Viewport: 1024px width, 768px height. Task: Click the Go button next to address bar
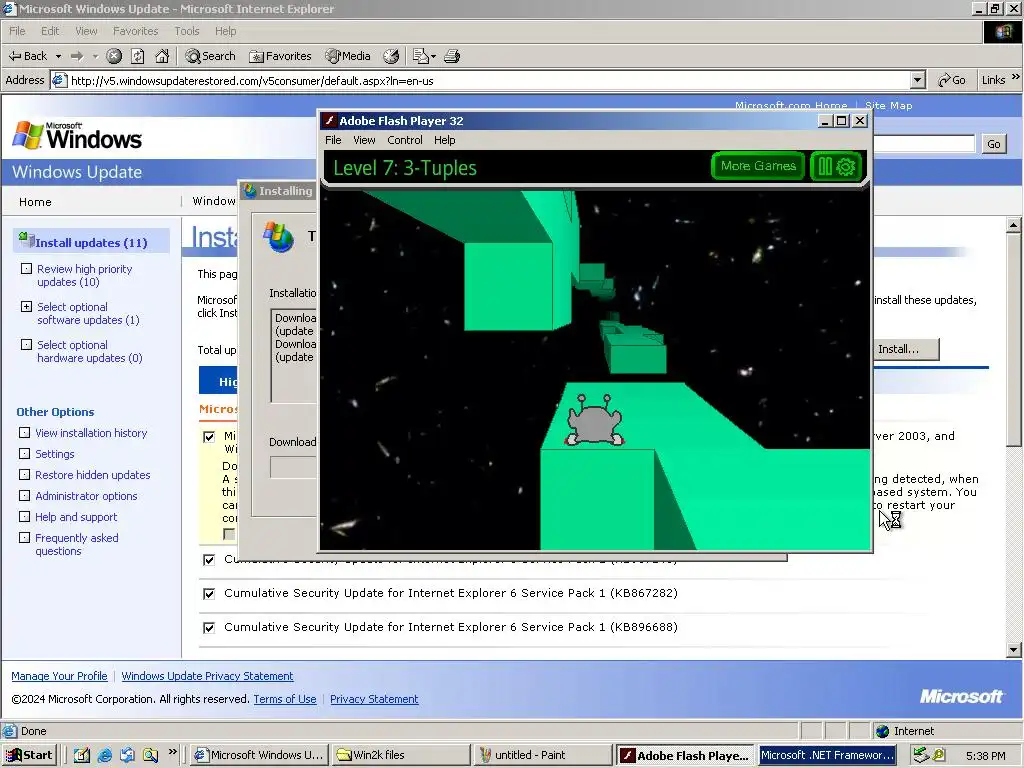click(x=952, y=80)
